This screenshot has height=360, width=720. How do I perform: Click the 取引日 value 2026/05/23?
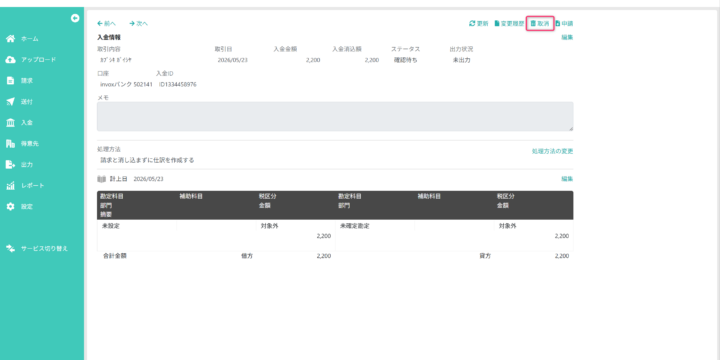pos(233,60)
